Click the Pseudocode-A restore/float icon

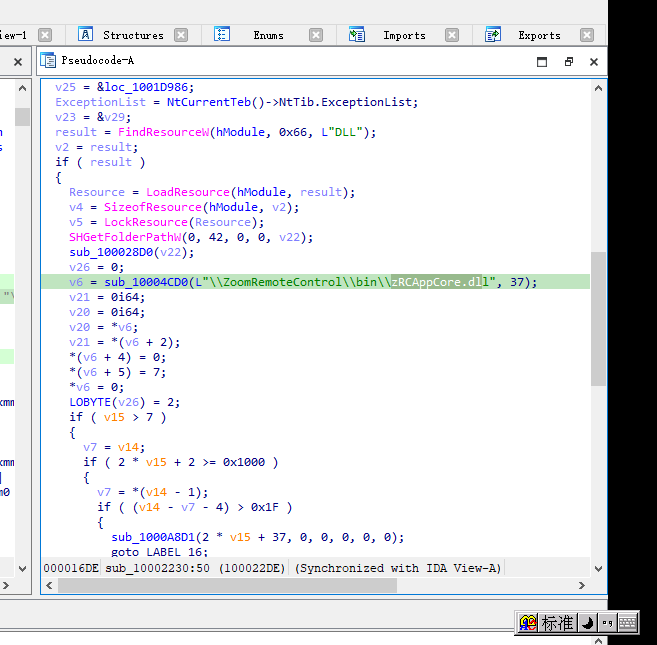coord(568,62)
